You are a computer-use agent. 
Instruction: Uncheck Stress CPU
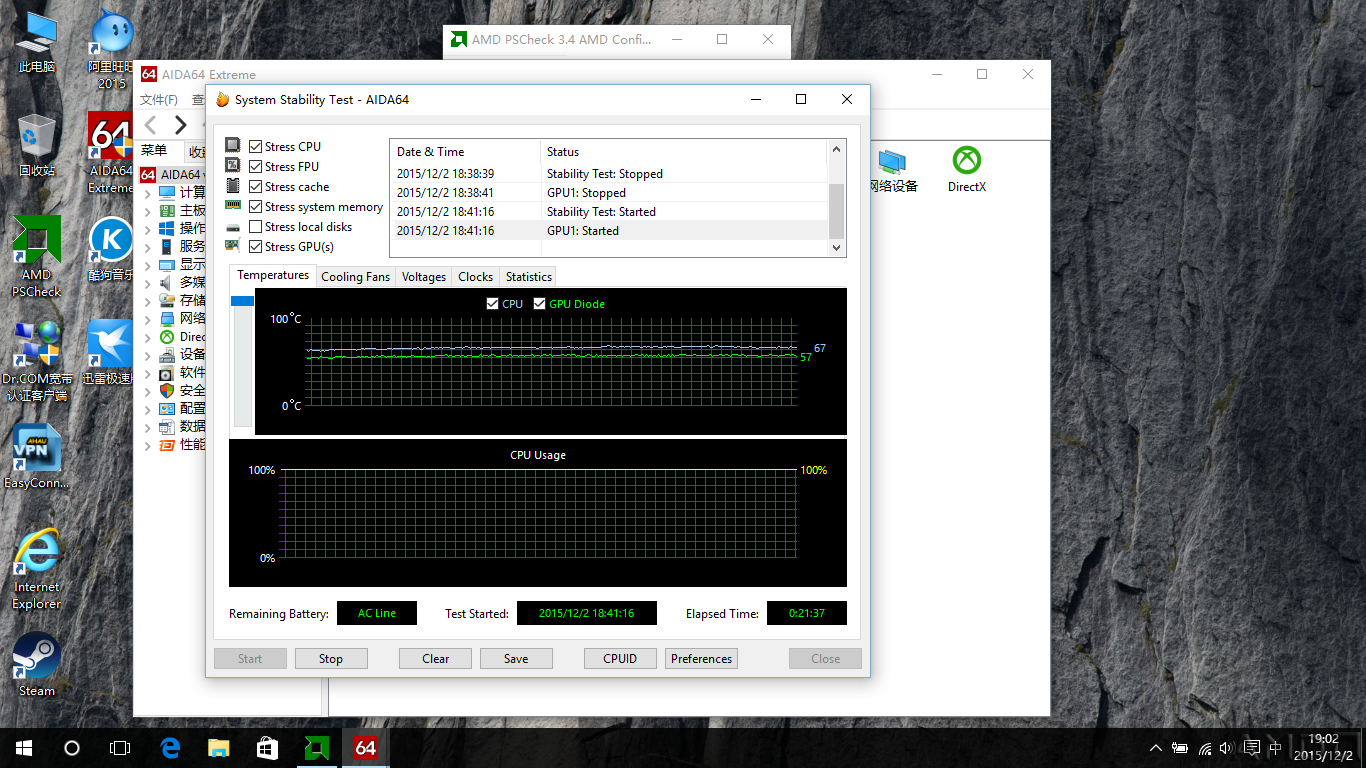255,147
